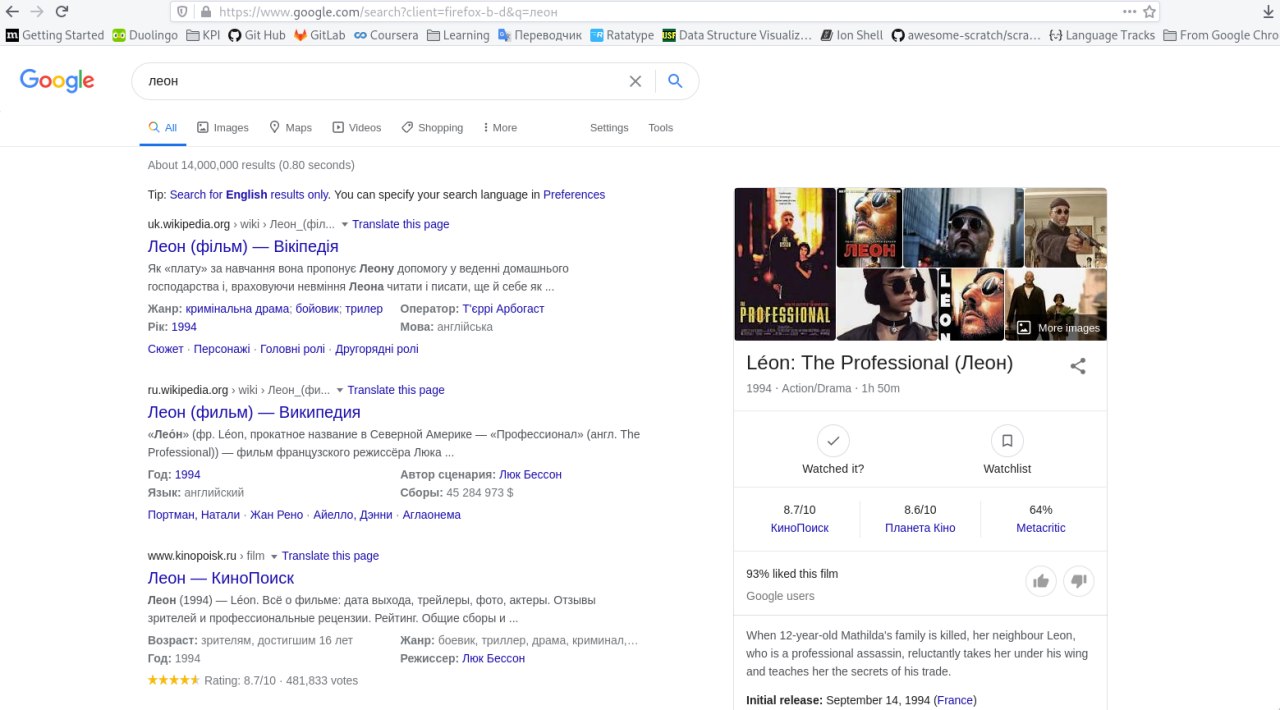Switch to Maps tab

[290, 128]
